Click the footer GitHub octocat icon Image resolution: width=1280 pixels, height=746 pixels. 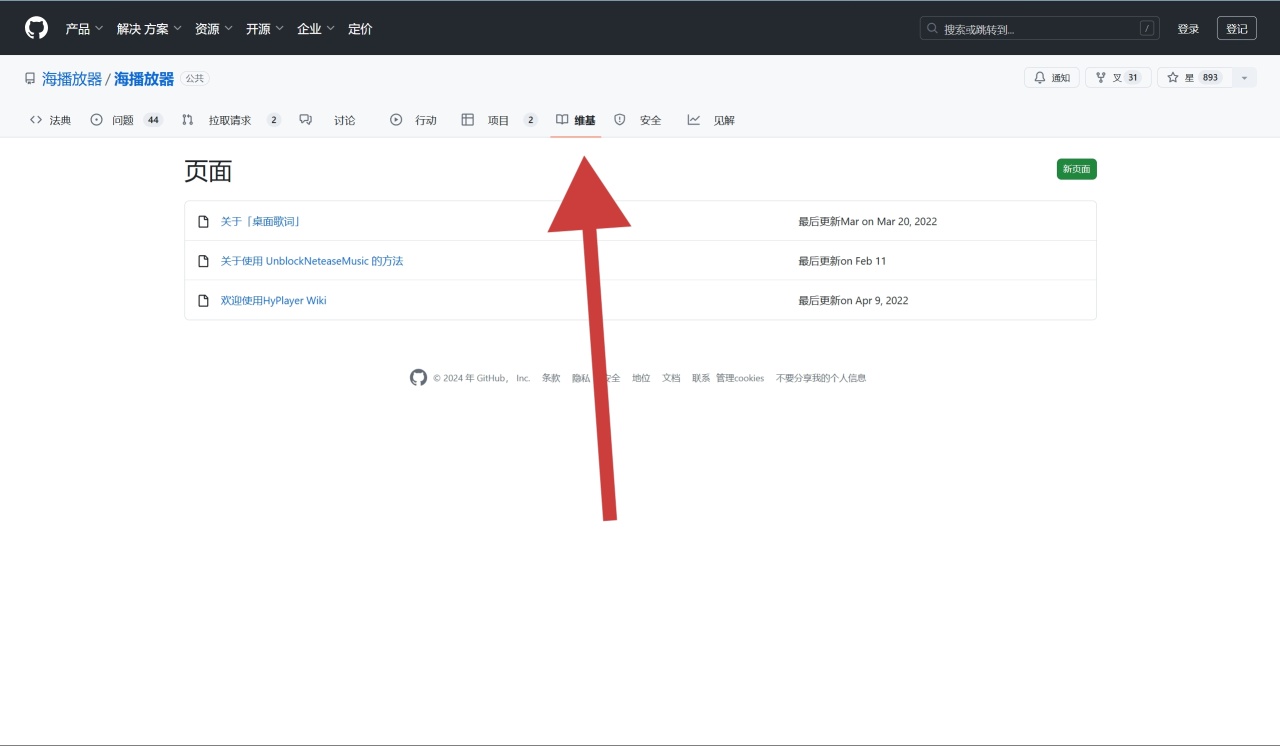coord(418,377)
